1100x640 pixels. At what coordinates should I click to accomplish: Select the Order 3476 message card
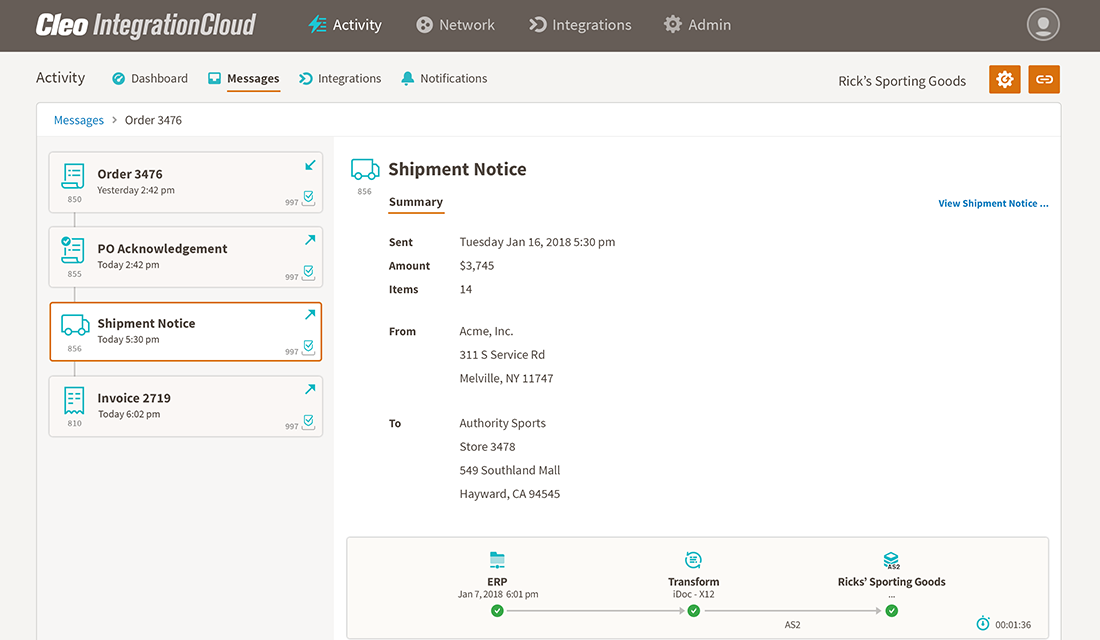point(186,182)
